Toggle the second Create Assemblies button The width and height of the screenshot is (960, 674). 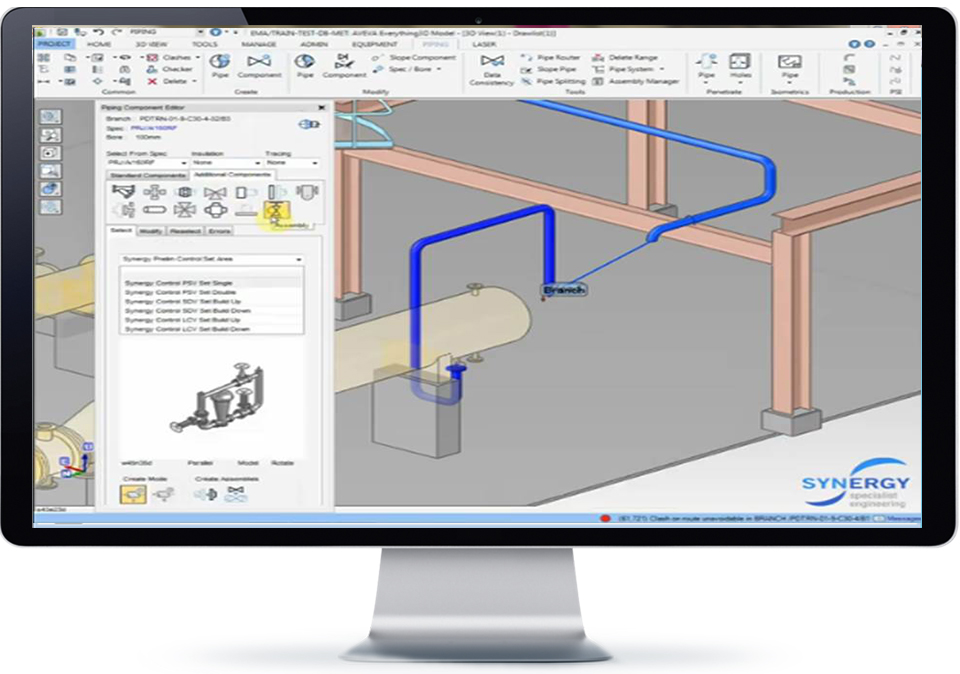coord(238,494)
